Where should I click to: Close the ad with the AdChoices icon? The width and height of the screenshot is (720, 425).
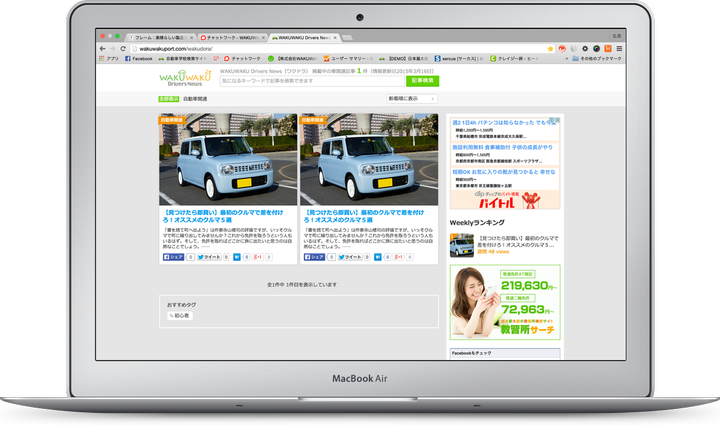coord(555,120)
